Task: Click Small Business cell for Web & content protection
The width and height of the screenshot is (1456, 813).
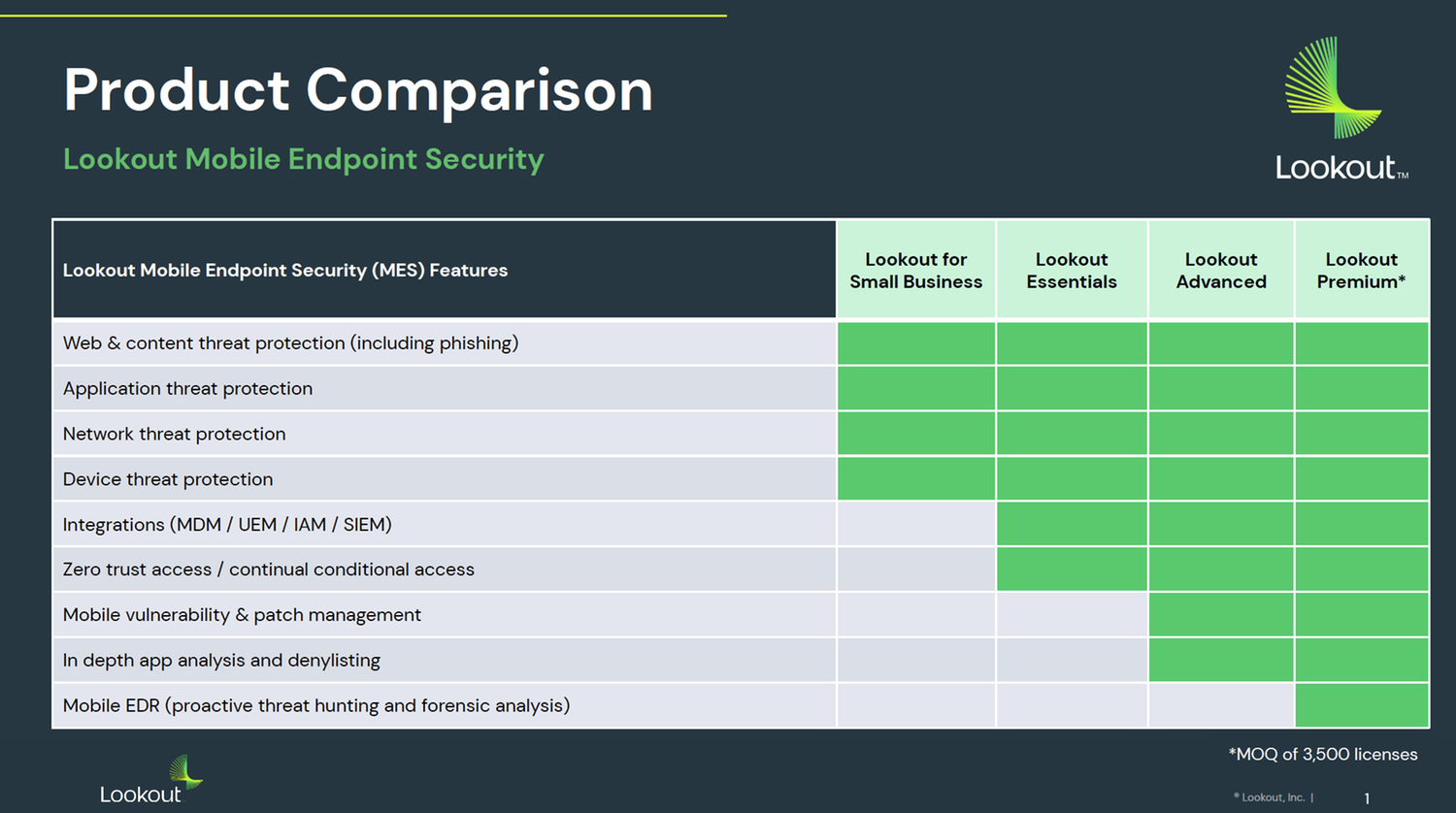Action: 916,343
